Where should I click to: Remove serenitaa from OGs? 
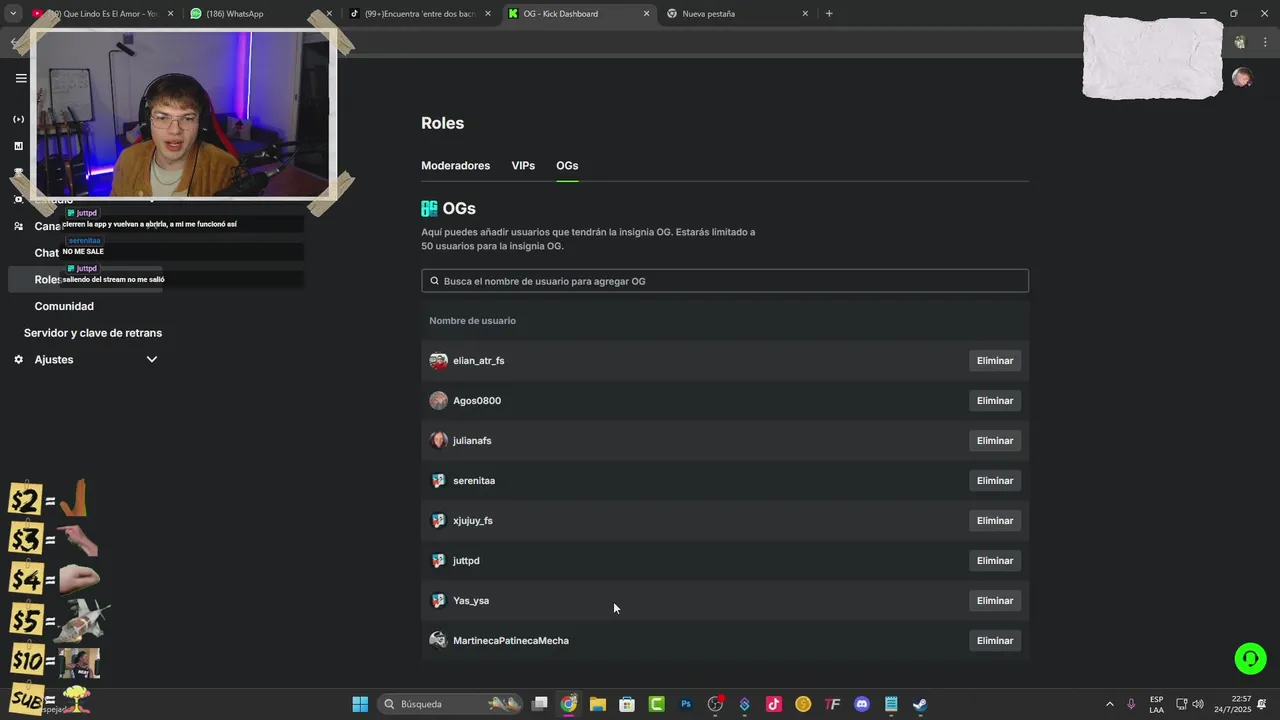pyautogui.click(x=995, y=481)
